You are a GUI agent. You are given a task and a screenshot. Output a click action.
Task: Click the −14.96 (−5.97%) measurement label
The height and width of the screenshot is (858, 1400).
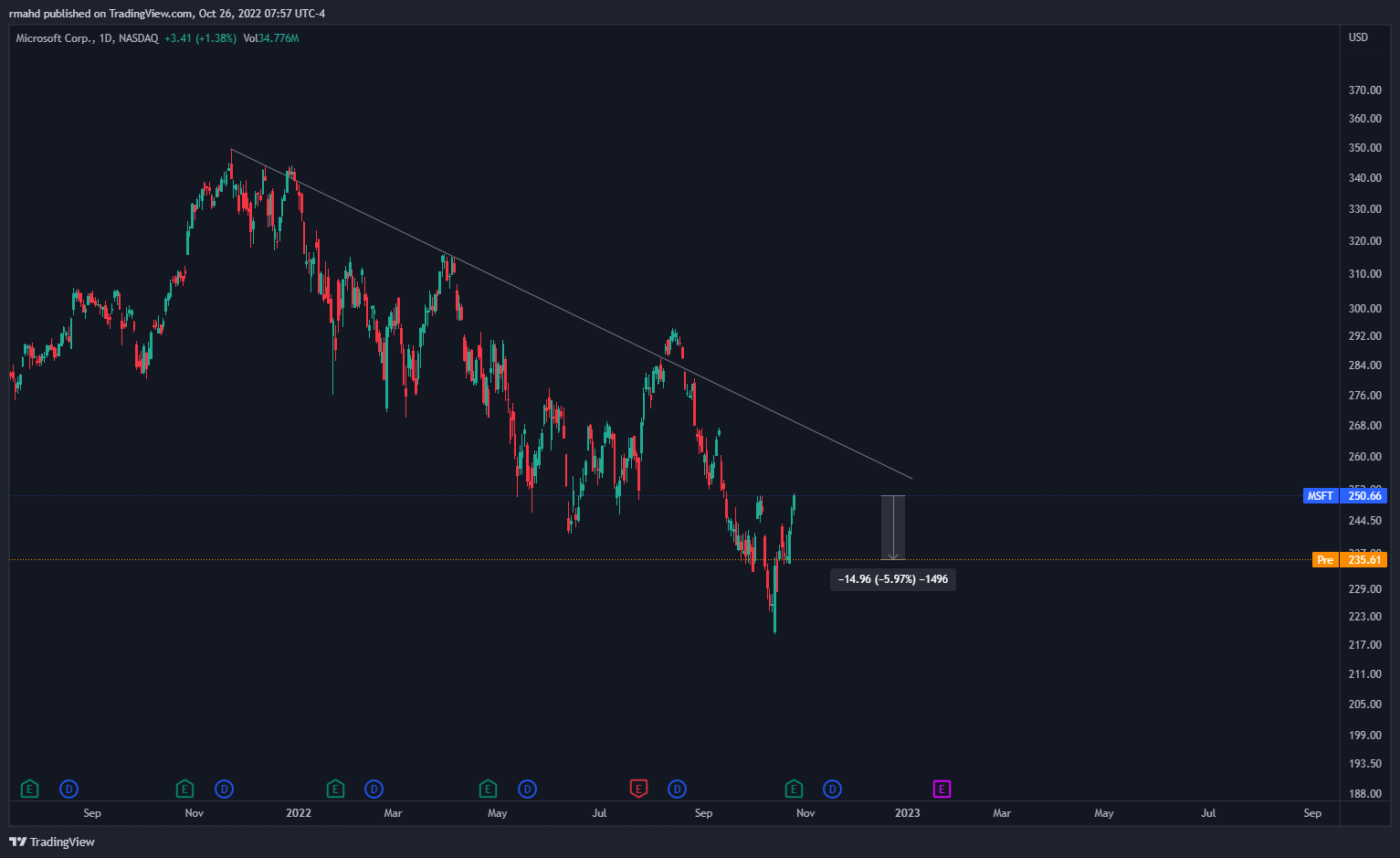point(893,579)
